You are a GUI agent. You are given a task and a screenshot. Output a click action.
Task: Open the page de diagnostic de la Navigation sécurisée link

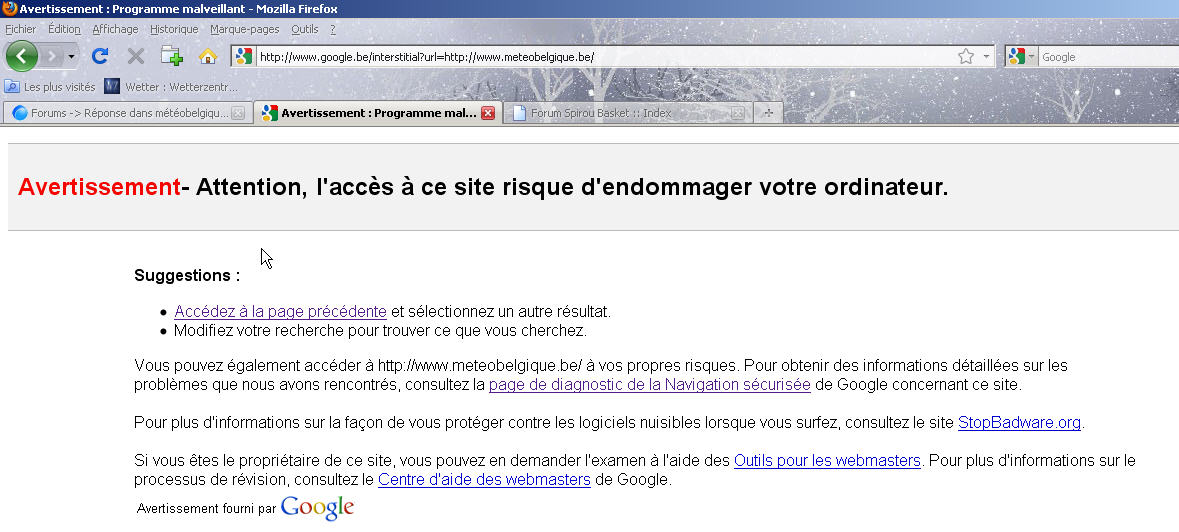pos(650,385)
